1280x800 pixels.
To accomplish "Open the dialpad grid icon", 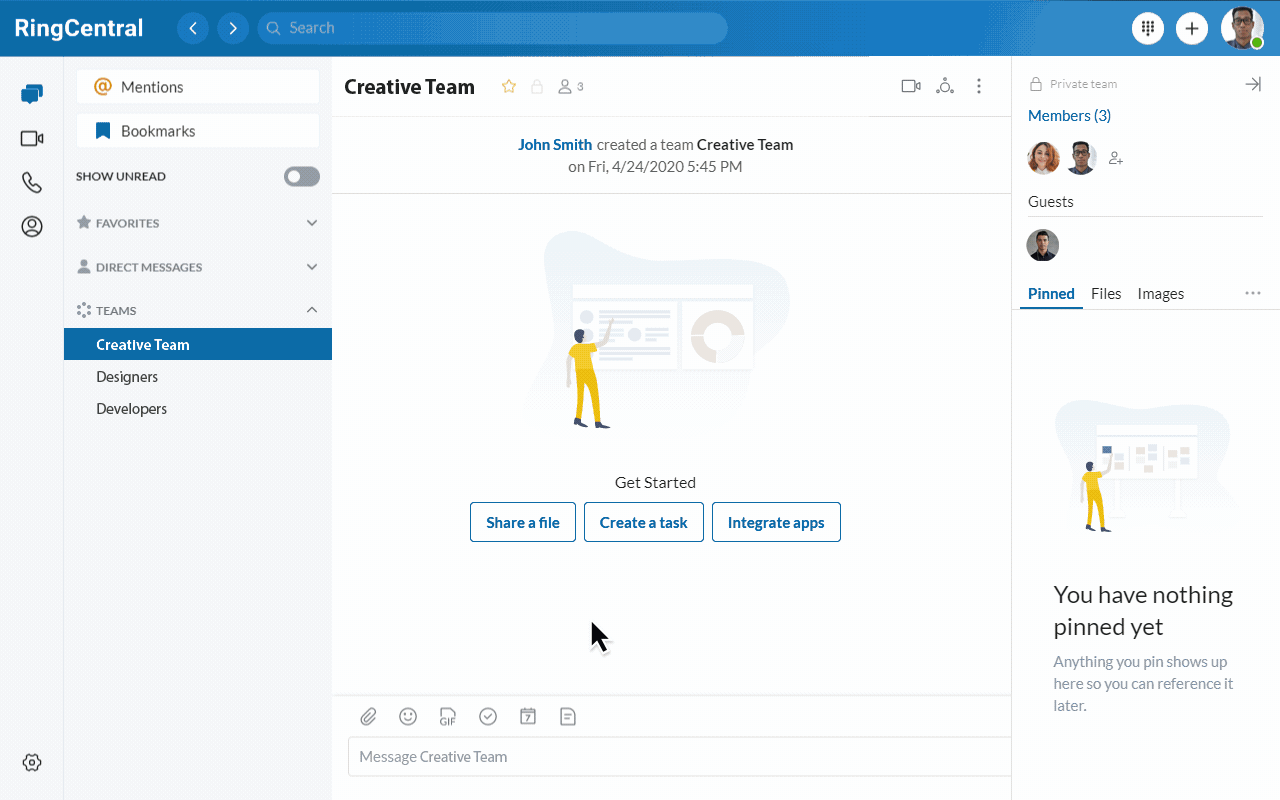I will 1147,28.
